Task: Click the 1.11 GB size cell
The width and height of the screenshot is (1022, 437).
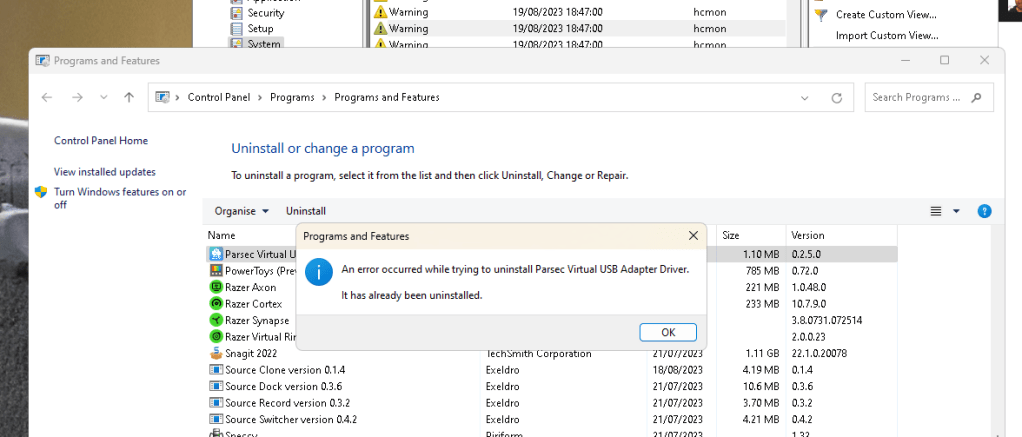Action: tap(761, 354)
